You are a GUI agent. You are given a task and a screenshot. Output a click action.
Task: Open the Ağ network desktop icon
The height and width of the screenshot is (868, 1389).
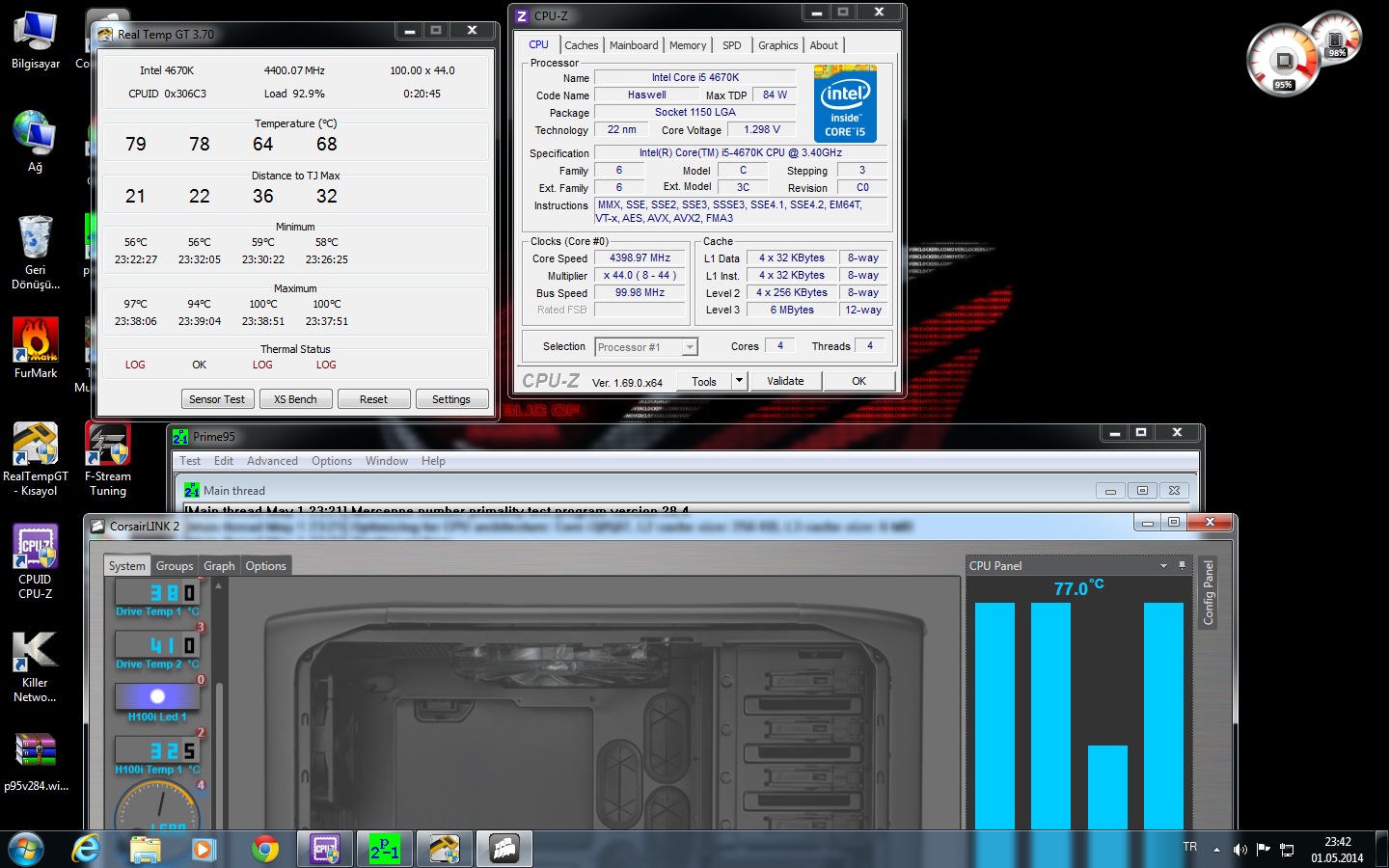coord(36,142)
